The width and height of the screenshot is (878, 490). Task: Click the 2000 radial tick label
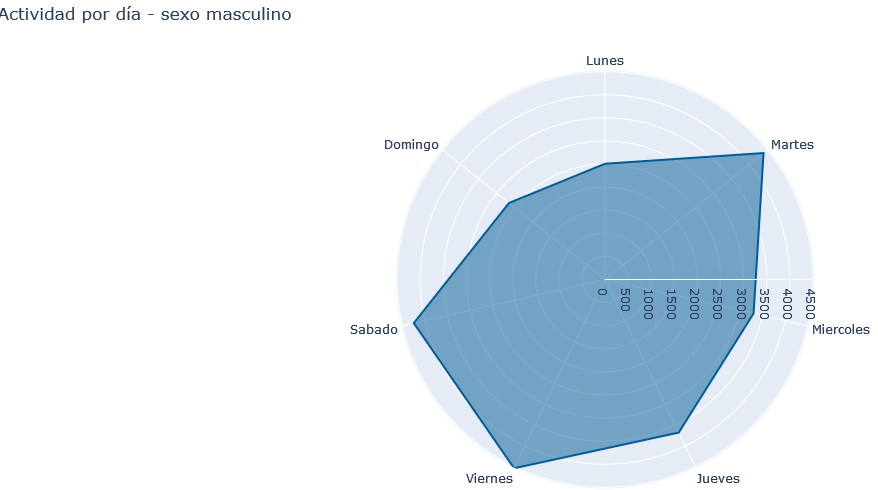[x=694, y=304]
